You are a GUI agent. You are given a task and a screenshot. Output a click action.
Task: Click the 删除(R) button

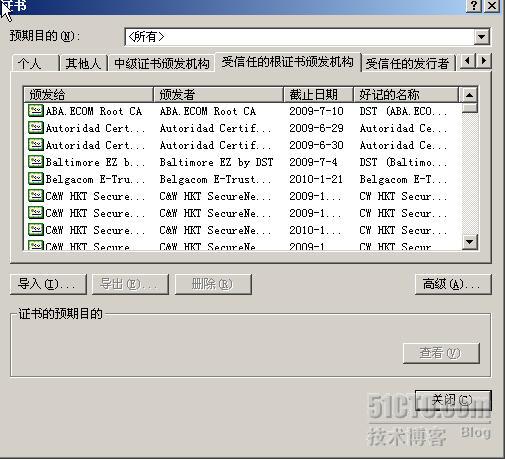pos(213,284)
